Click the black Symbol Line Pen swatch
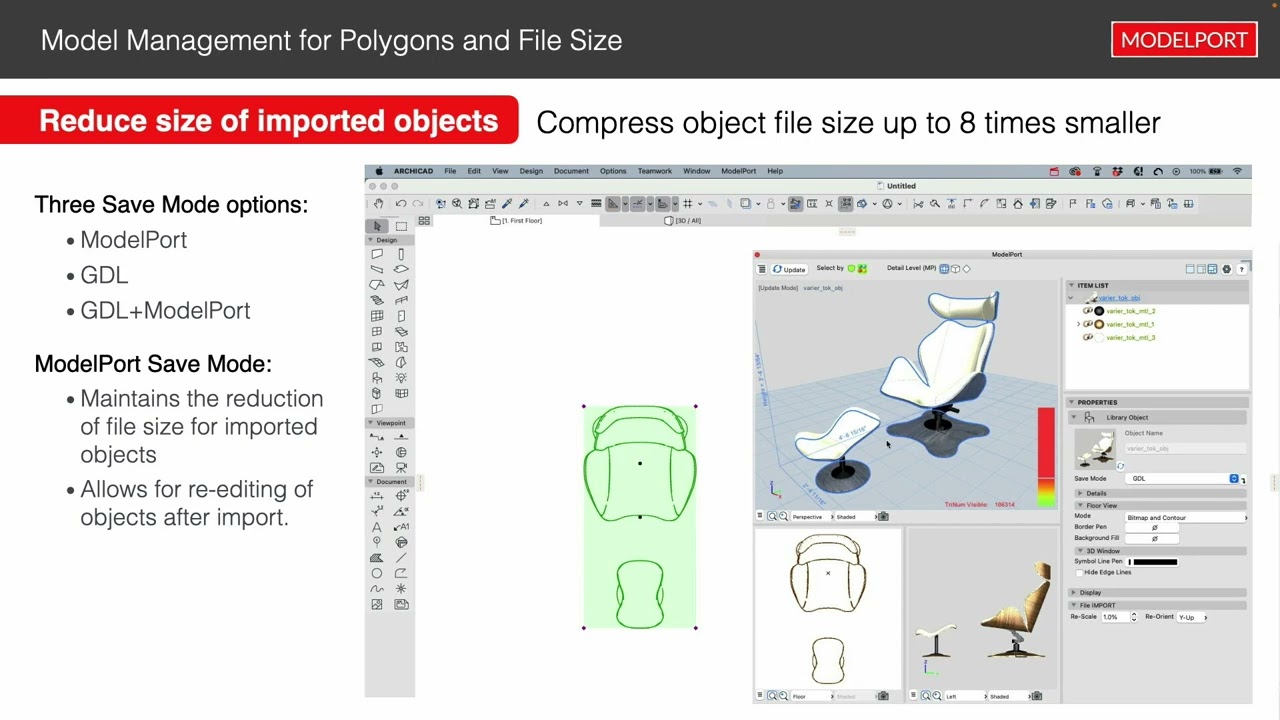The image size is (1280, 720). tap(1153, 562)
